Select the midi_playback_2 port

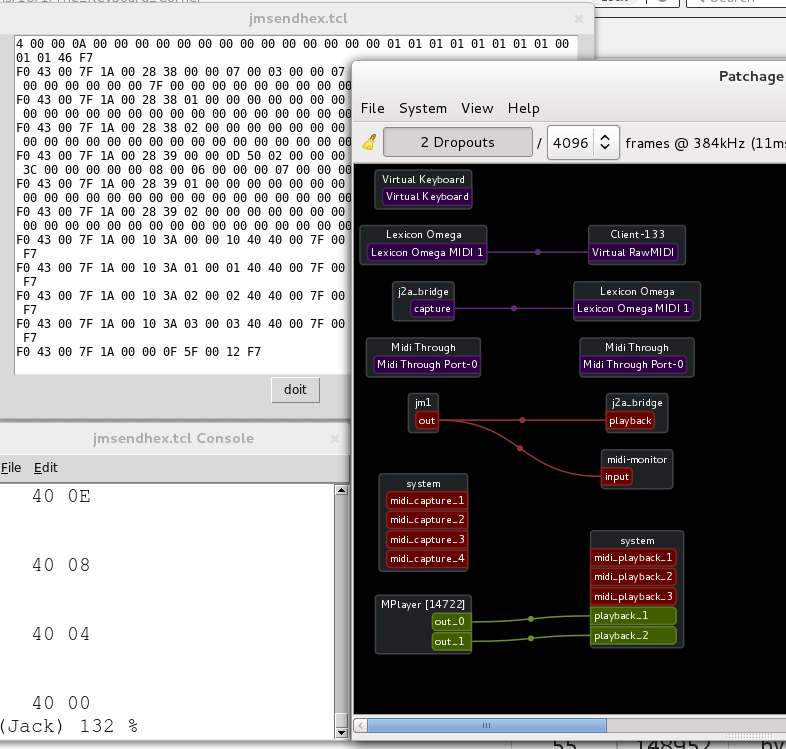tap(633, 577)
